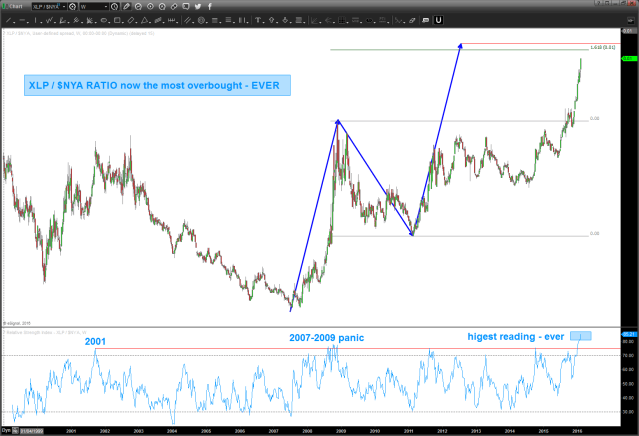Click the chain link icon in toolbar

[173, 7]
